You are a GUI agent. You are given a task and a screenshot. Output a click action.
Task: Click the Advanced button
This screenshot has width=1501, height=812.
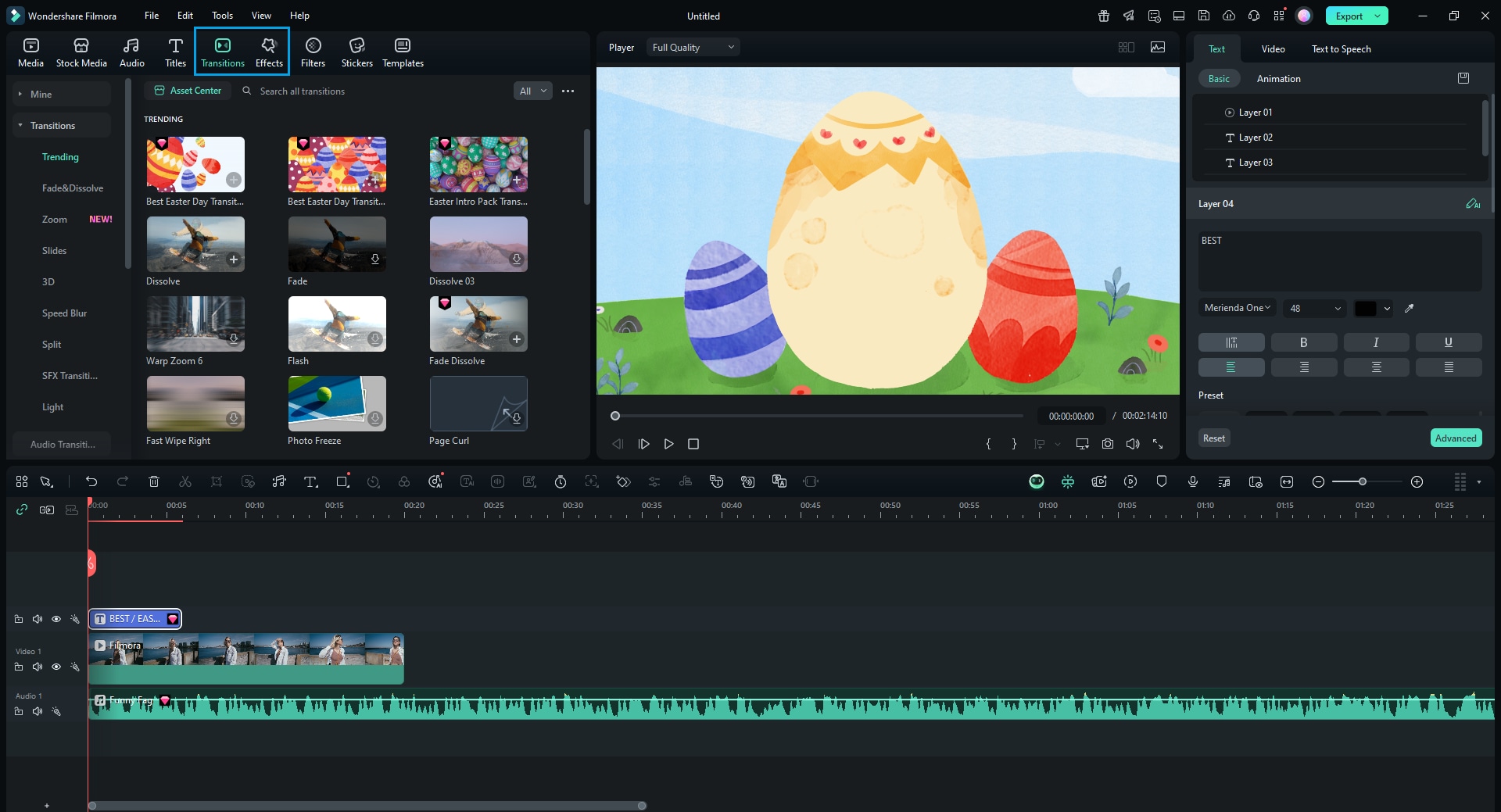click(x=1456, y=438)
